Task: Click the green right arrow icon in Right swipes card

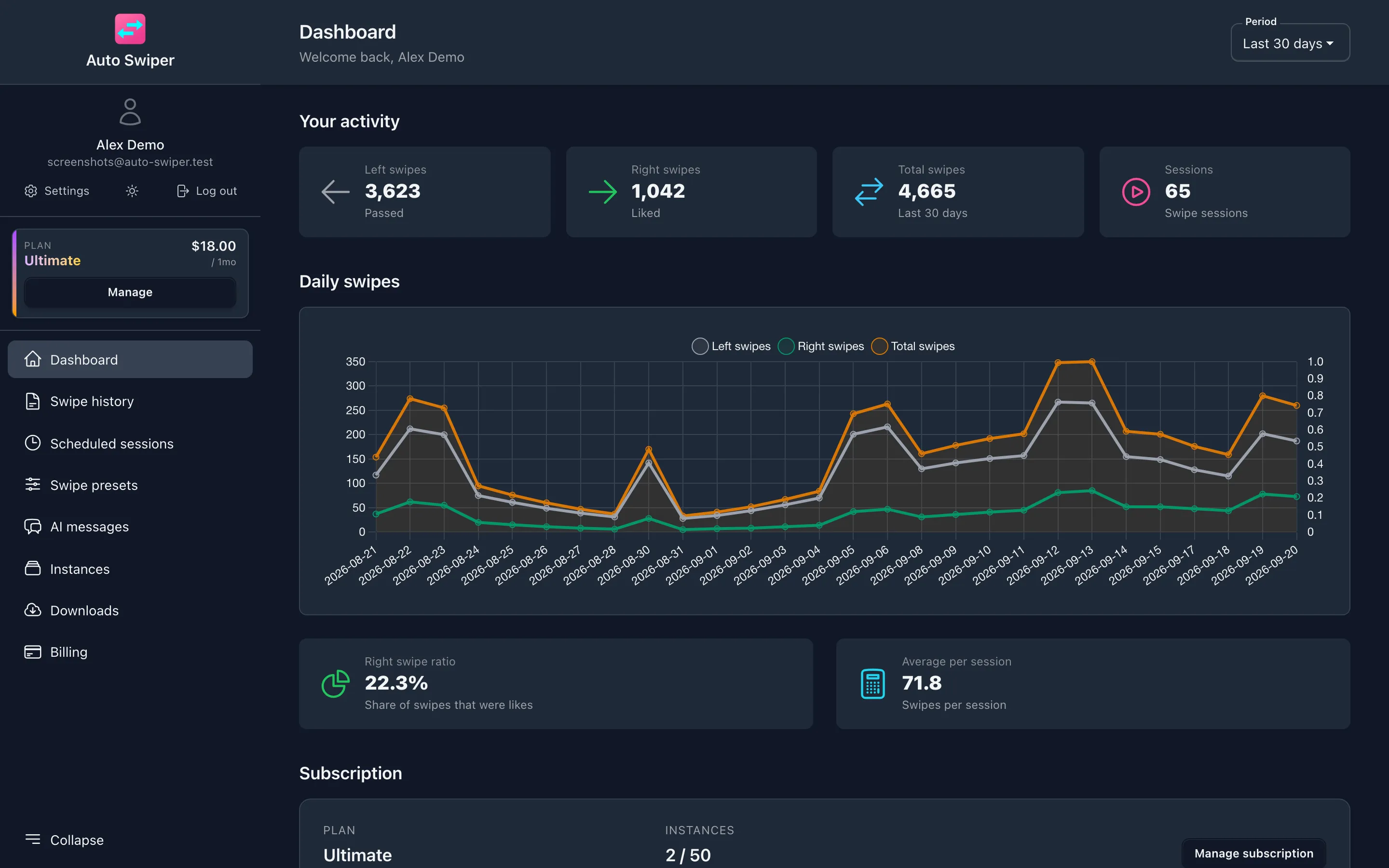Action: tap(603, 192)
